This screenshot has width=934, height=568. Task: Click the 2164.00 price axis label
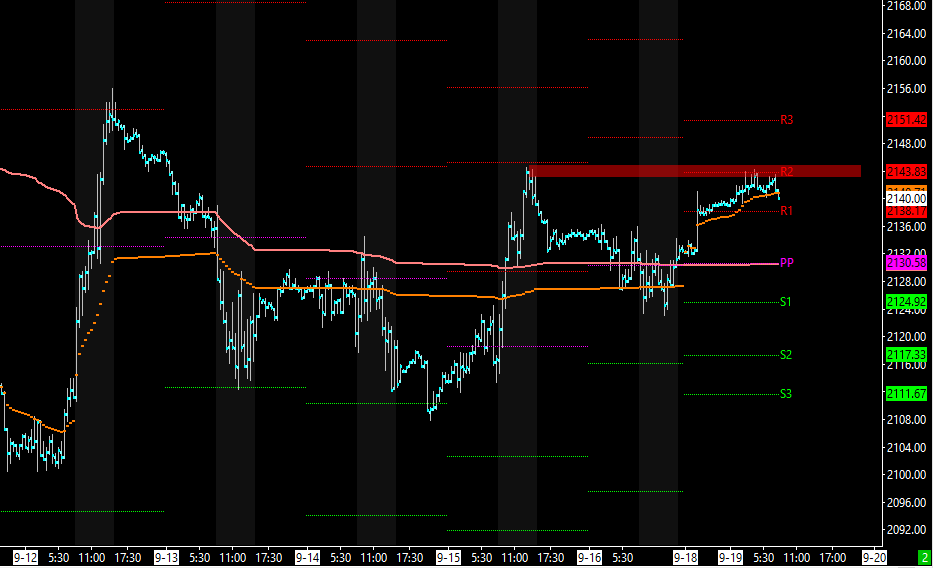[x=906, y=33]
